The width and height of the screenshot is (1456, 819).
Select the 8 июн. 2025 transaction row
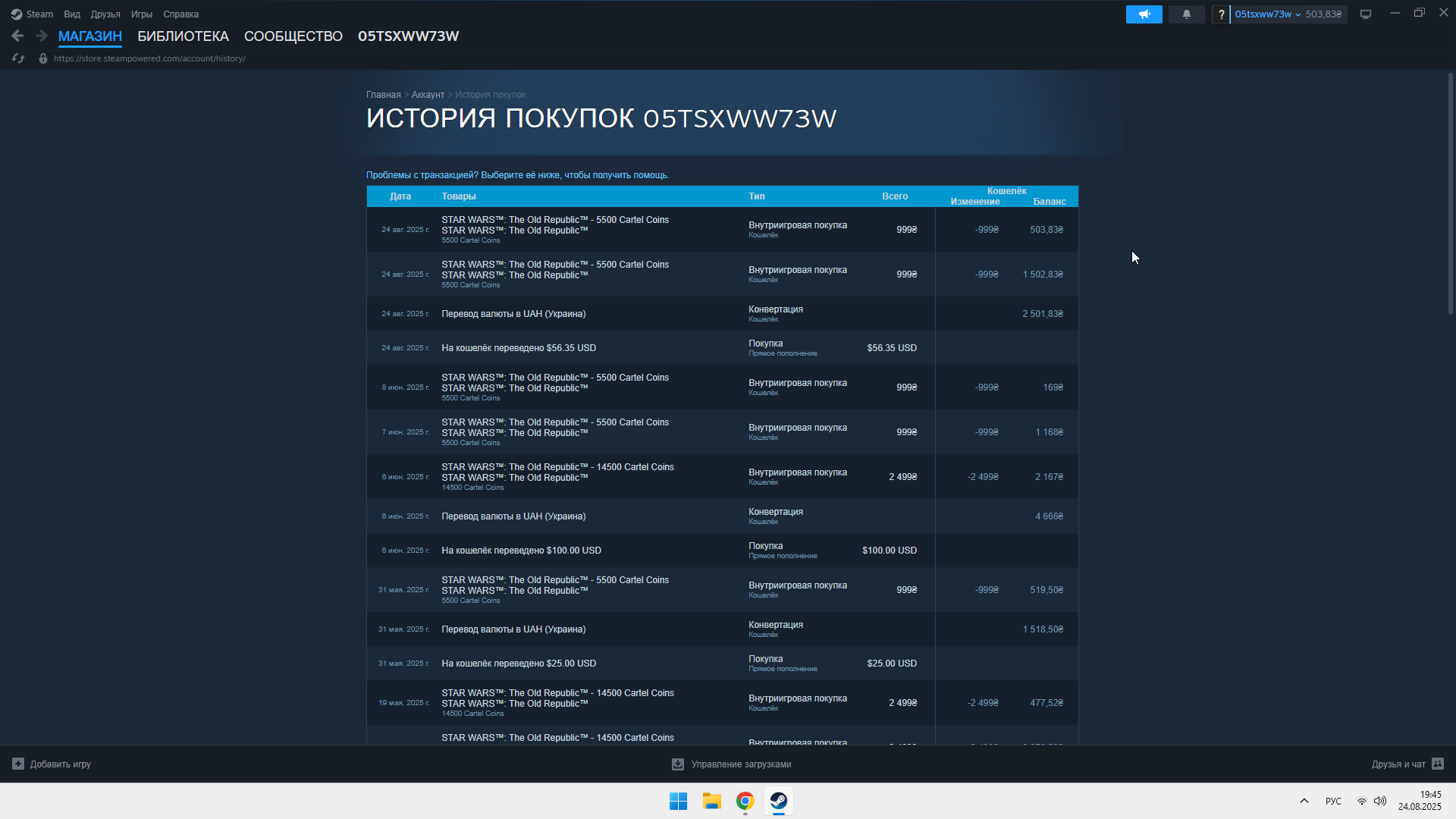tap(722, 388)
